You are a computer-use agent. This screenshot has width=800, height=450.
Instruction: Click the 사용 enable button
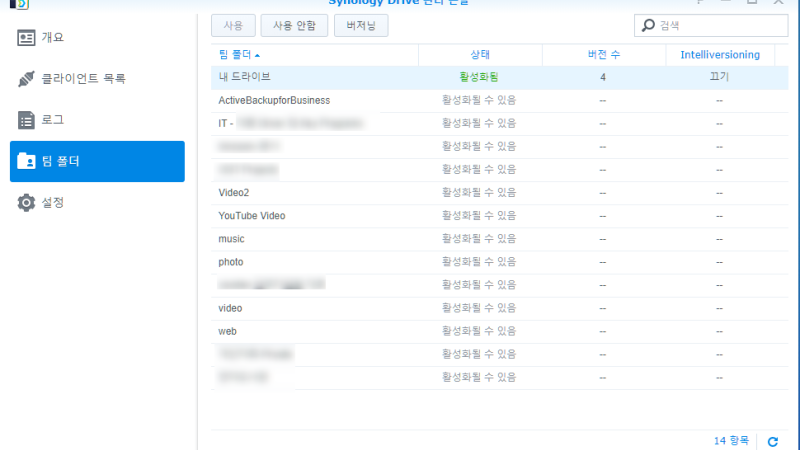233,26
